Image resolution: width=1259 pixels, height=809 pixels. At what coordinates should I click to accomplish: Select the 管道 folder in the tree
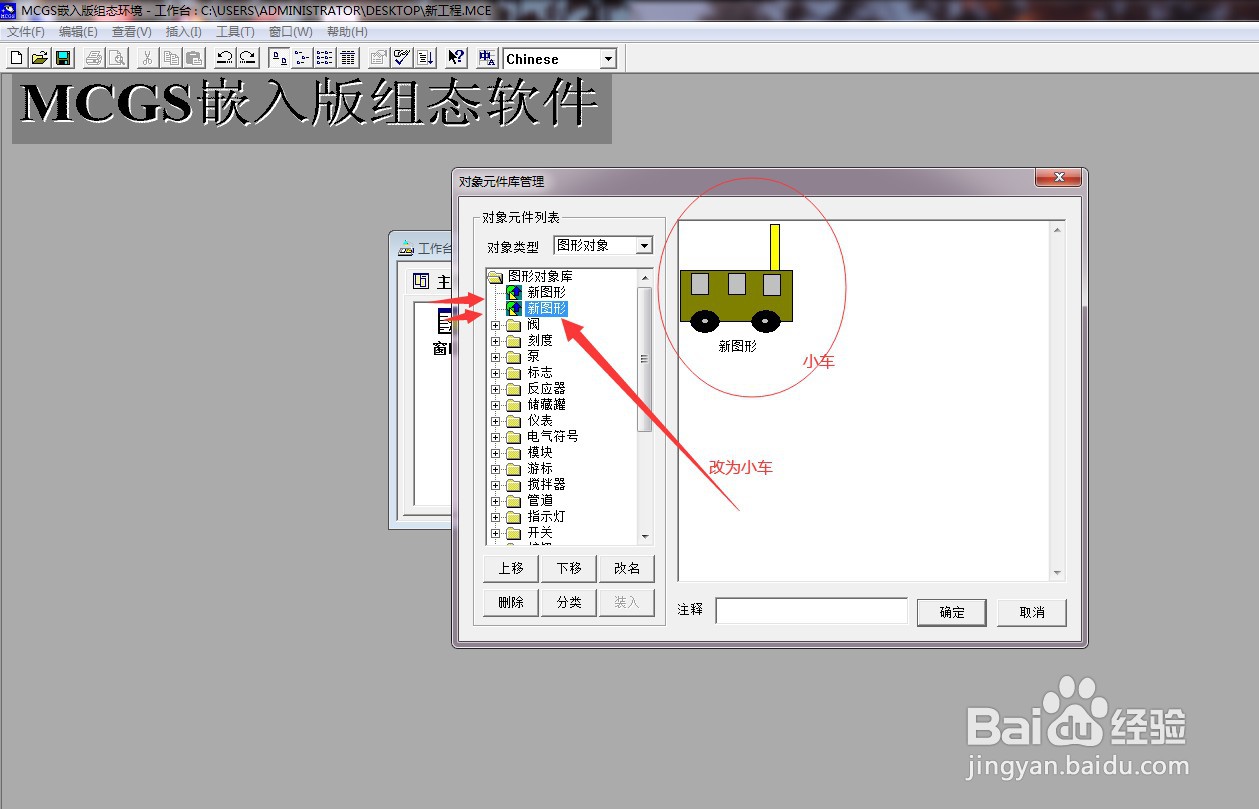(540, 500)
